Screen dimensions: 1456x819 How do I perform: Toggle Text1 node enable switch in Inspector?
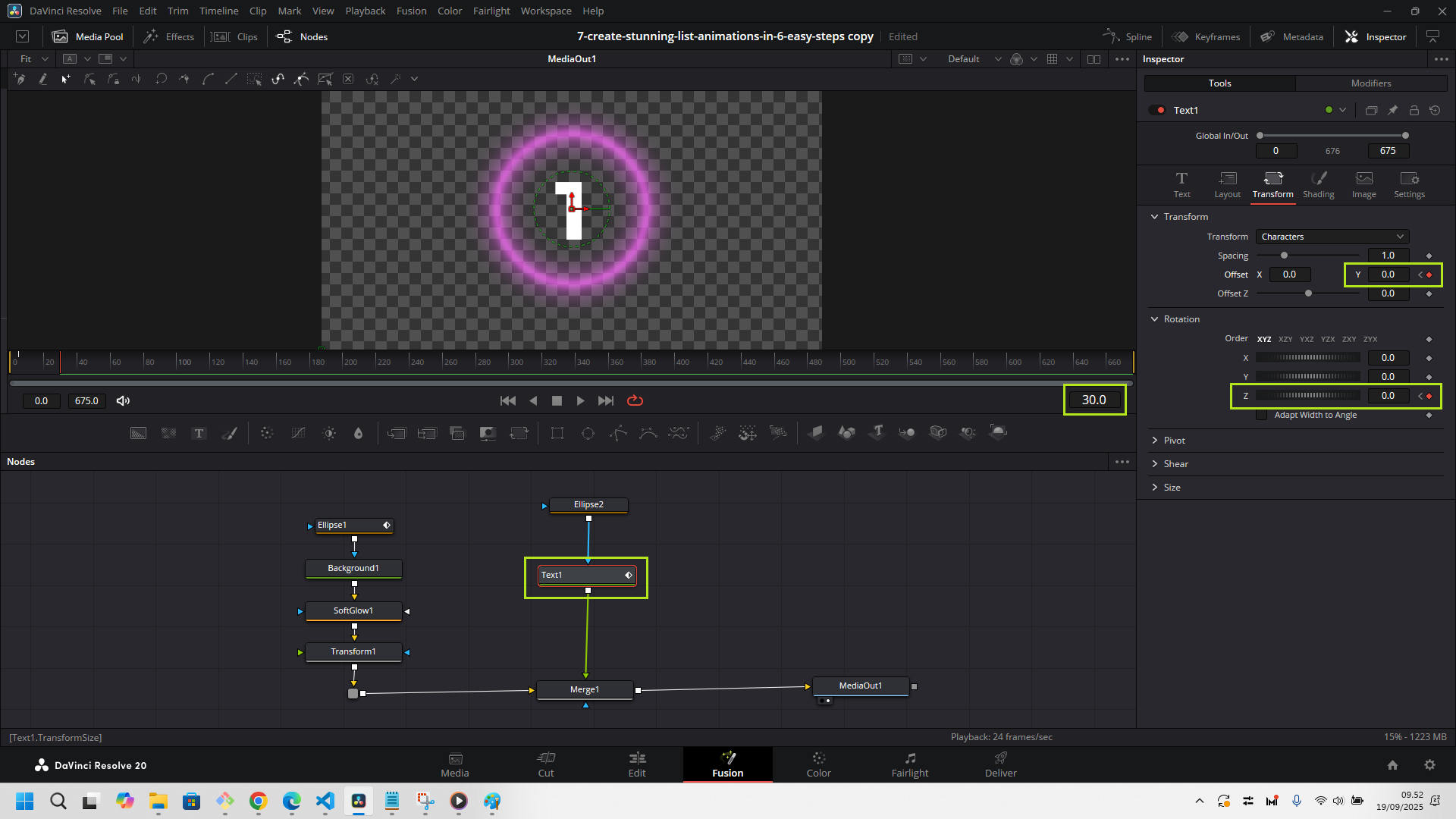(x=1156, y=110)
